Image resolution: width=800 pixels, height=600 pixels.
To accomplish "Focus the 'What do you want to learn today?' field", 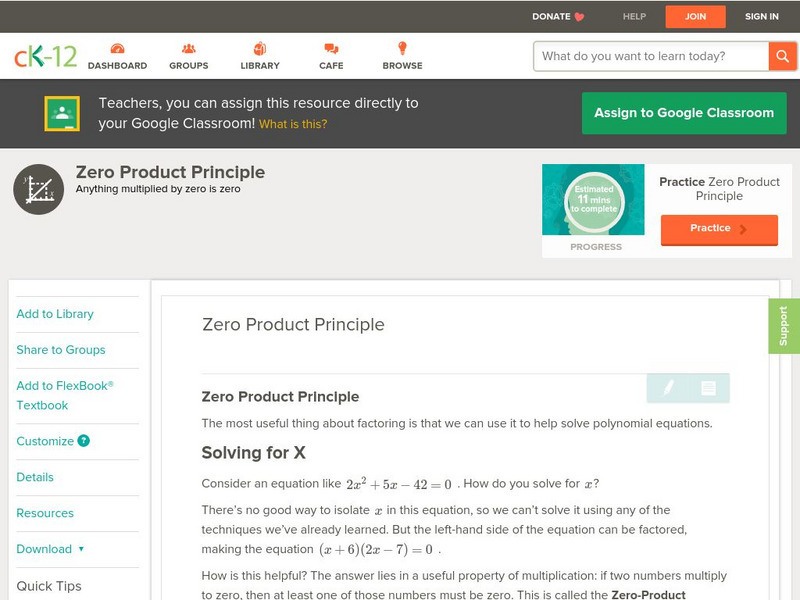I will click(651, 56).
